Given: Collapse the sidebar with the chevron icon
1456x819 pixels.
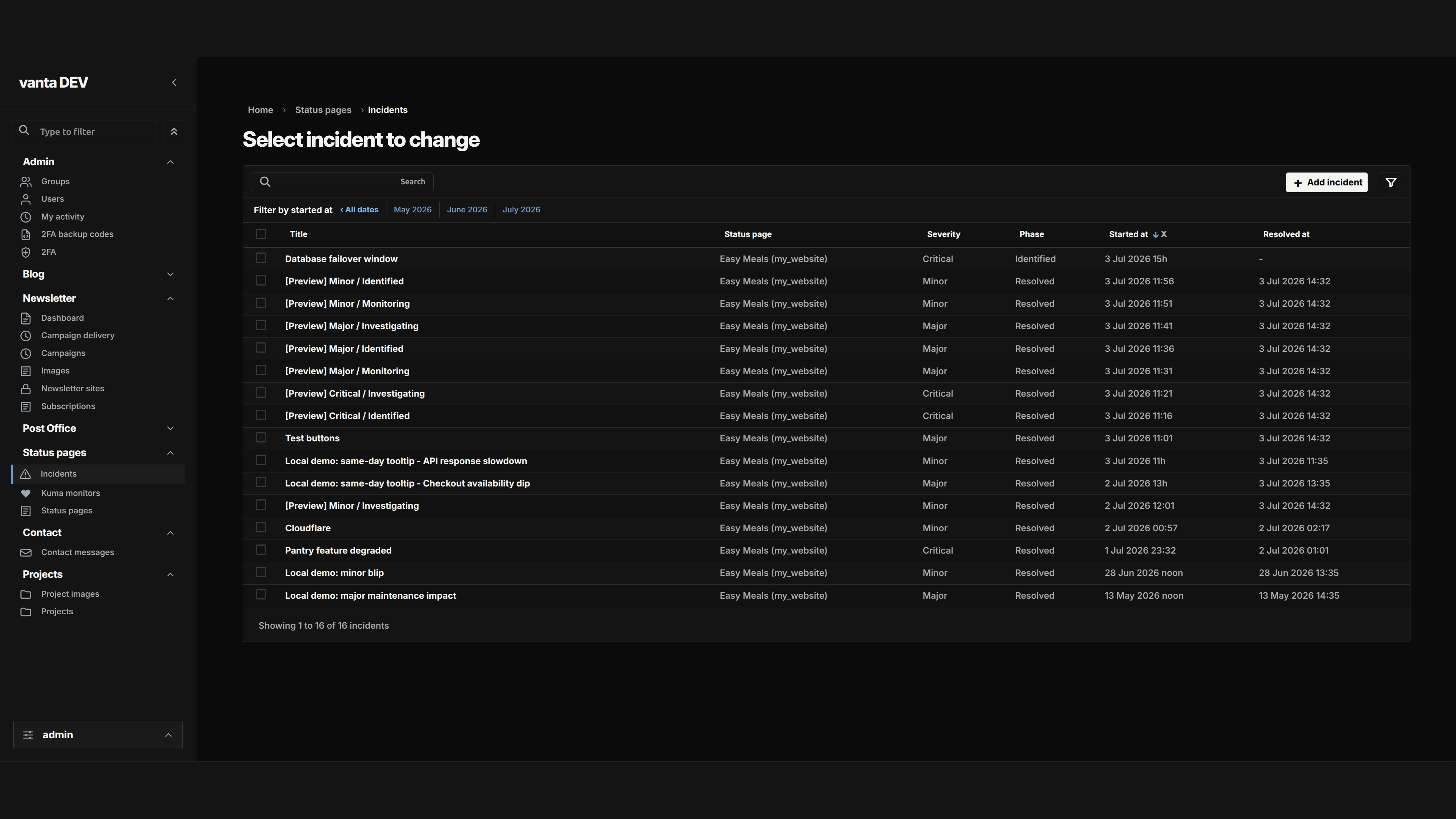Looking at the screenshot, I should [x=174, y=83].
